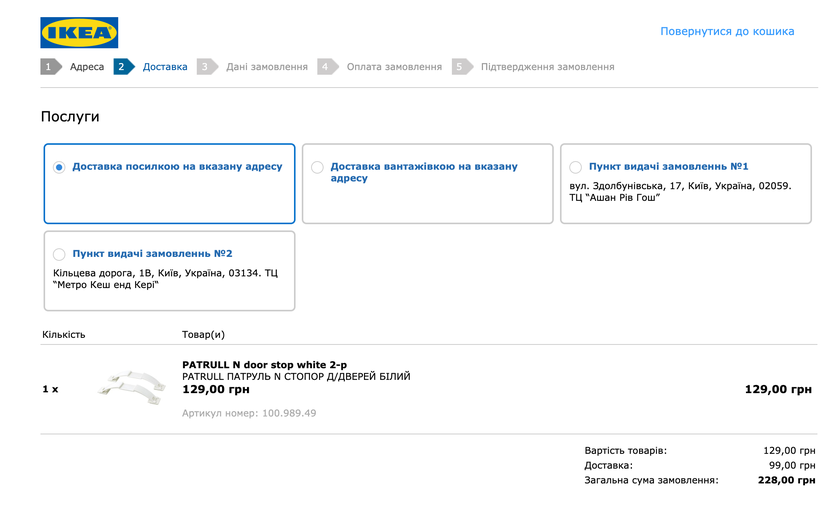This screenshot has height=506, width=840.
Task: Open the Підтвердження замовлення step
Action: click(x=547, y=67)
